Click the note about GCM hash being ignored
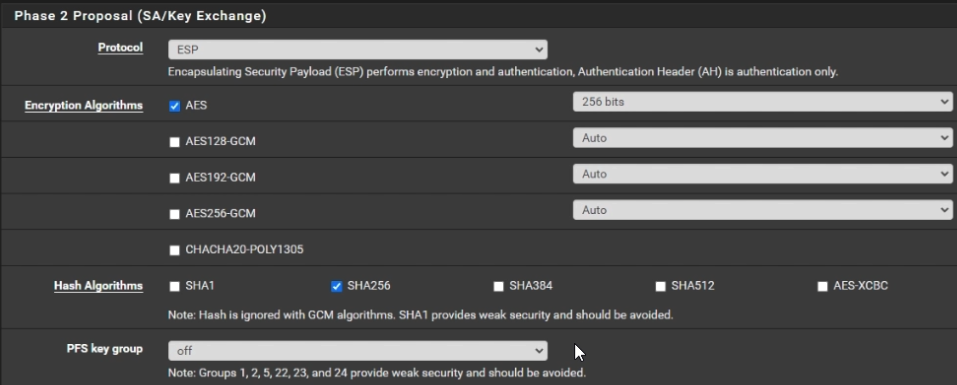Image resolution: width=957 pixels, height=385 pixels. [x=421, y=315]
